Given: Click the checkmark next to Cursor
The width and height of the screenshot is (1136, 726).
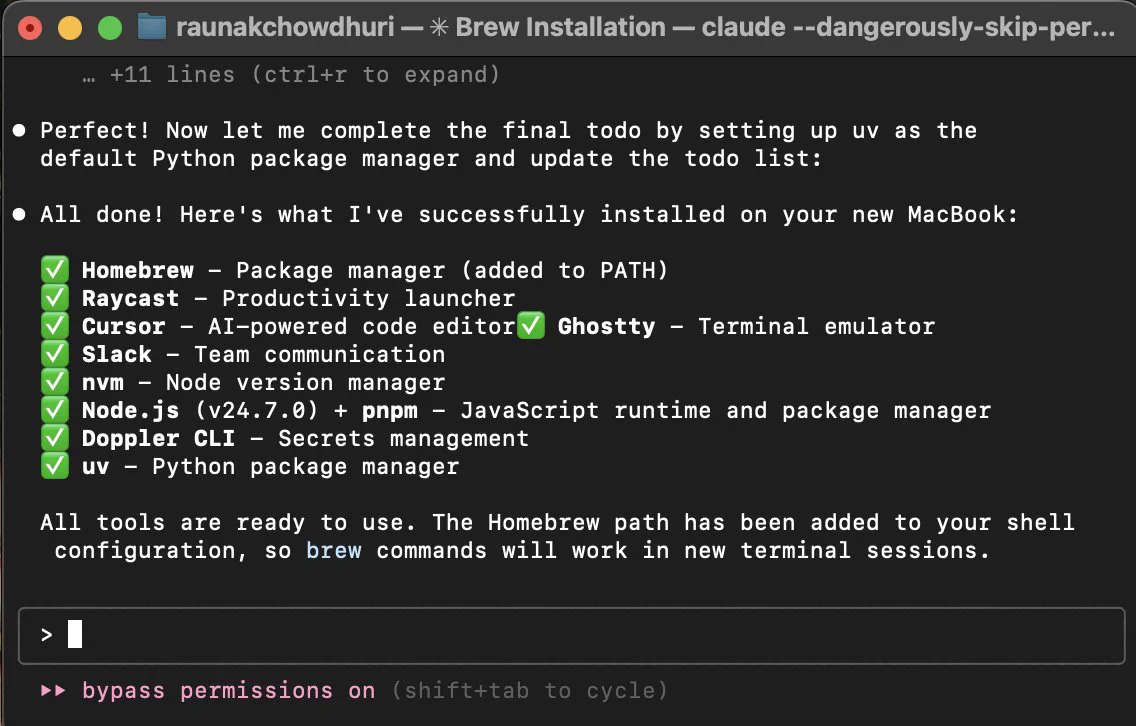Looking at the screenshot, I should coord(54,325).
